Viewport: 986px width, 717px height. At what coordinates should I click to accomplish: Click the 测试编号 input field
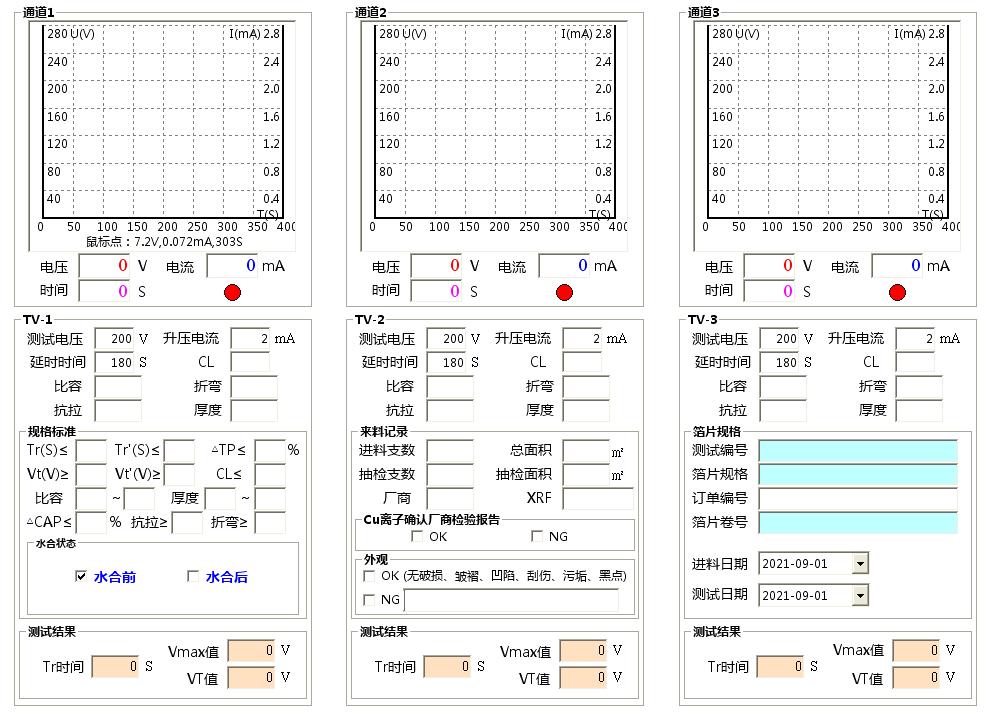[858, 450]
